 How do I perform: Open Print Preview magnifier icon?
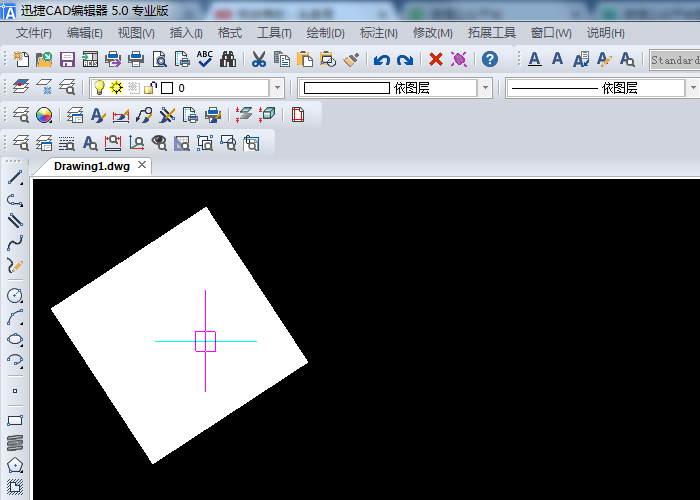click(159, 59)
